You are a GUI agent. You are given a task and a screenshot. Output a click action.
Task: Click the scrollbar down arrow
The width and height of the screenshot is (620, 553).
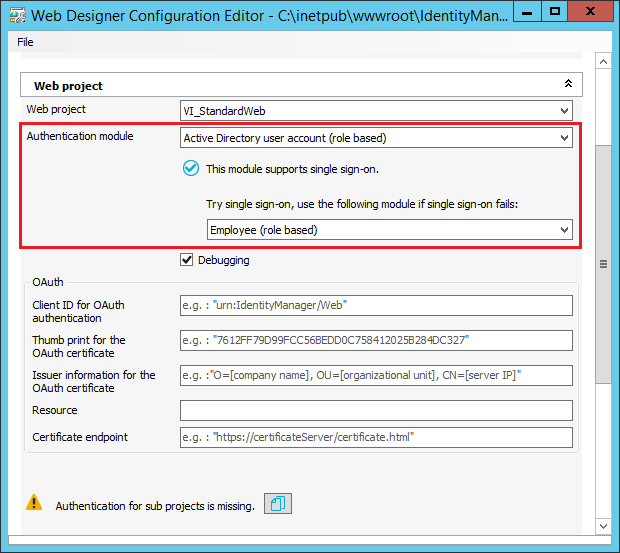tap(603, 526)
